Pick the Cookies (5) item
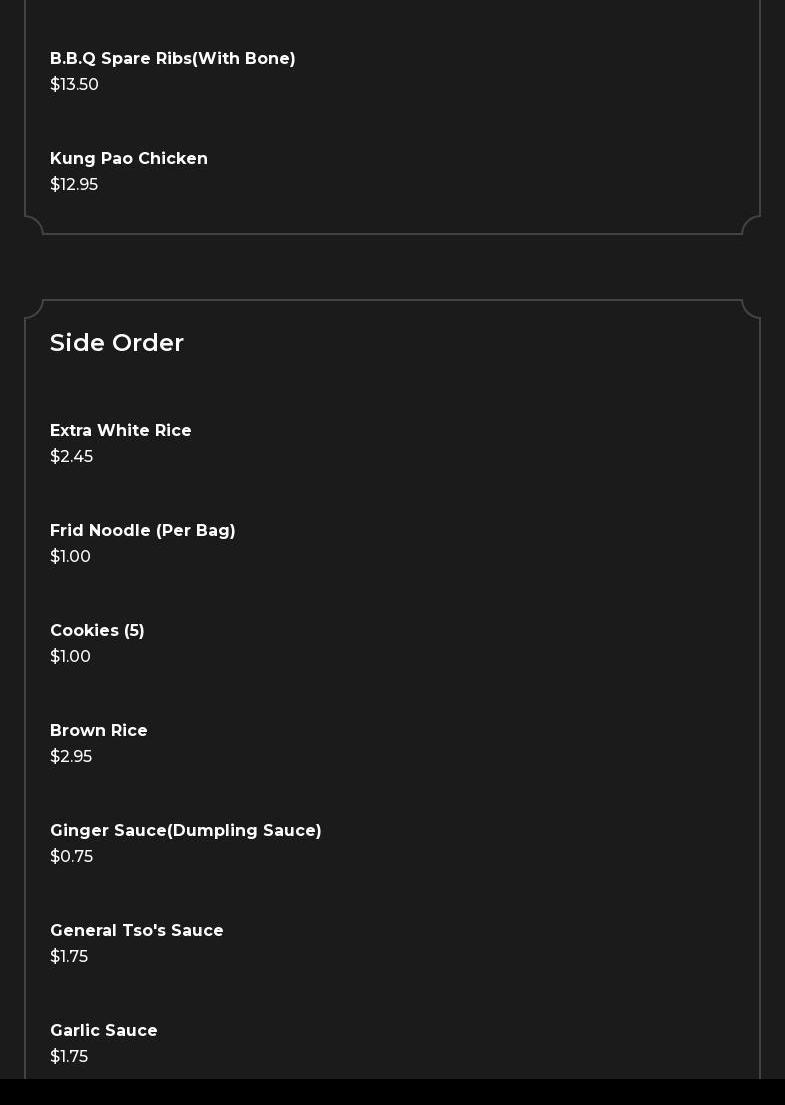 [97, 631]
